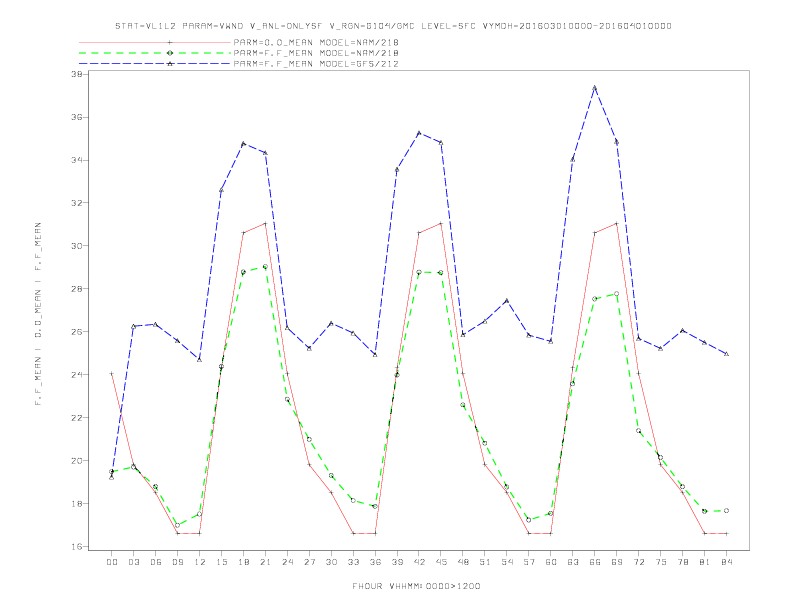
Task: Click the y-axis tick label 30
Action: point(77,246)
